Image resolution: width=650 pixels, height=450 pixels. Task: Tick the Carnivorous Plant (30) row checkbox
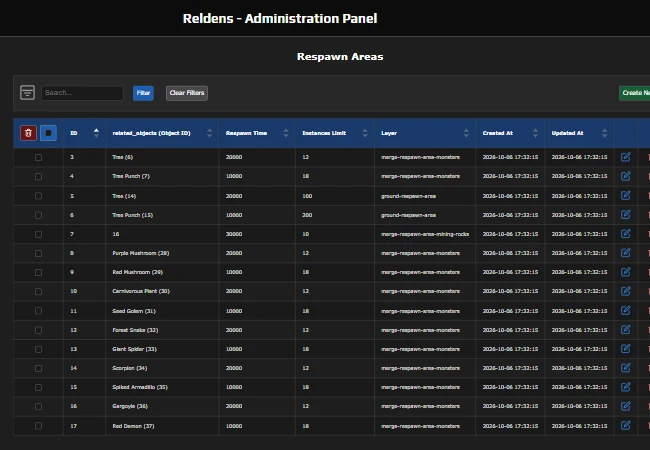click(x=38, y=292)
